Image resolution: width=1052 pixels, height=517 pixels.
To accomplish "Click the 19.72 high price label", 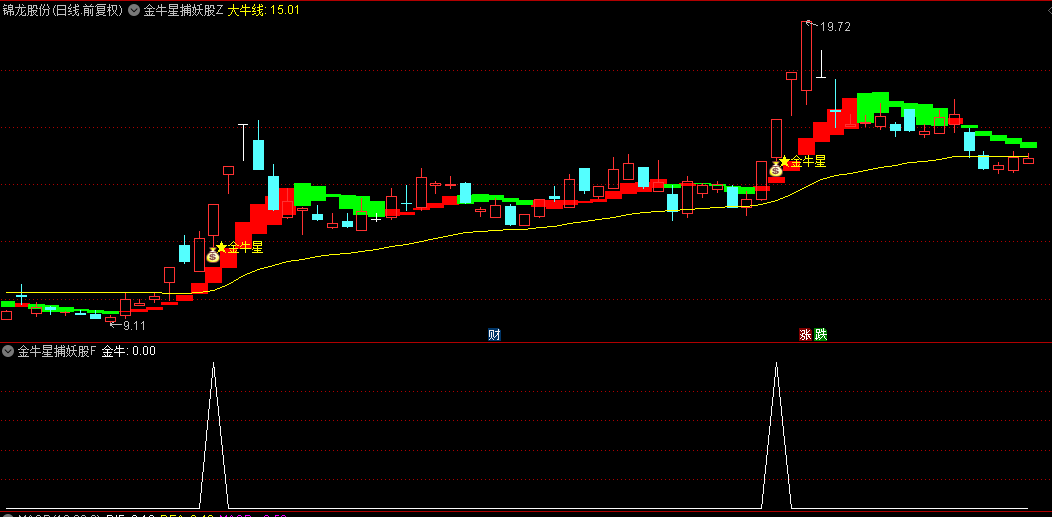I will coord(835,27).
